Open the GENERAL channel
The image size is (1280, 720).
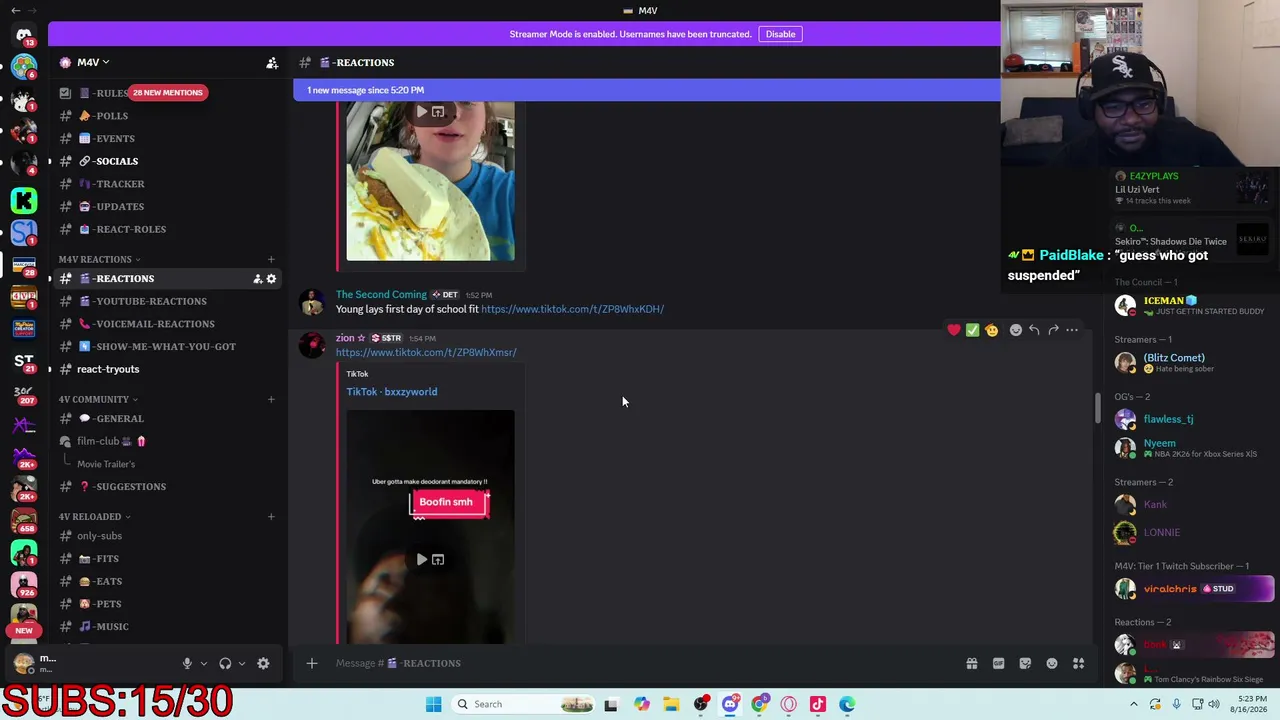166,419
